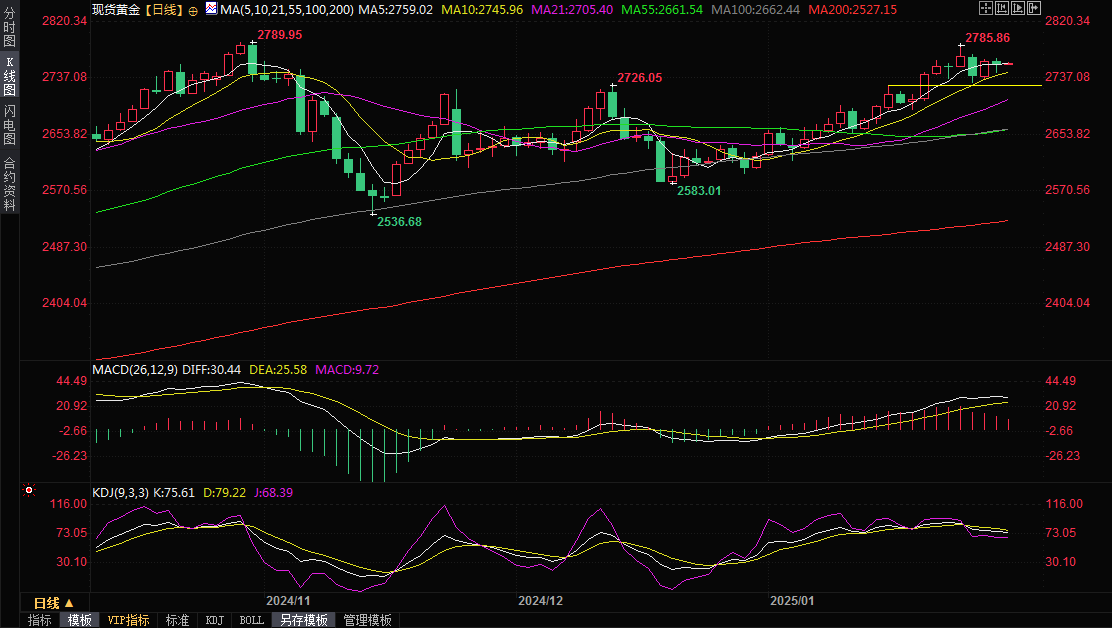Choose the BOLL template
The width and height of the screenshot is (1112, 628).
(x=251, y=620)
